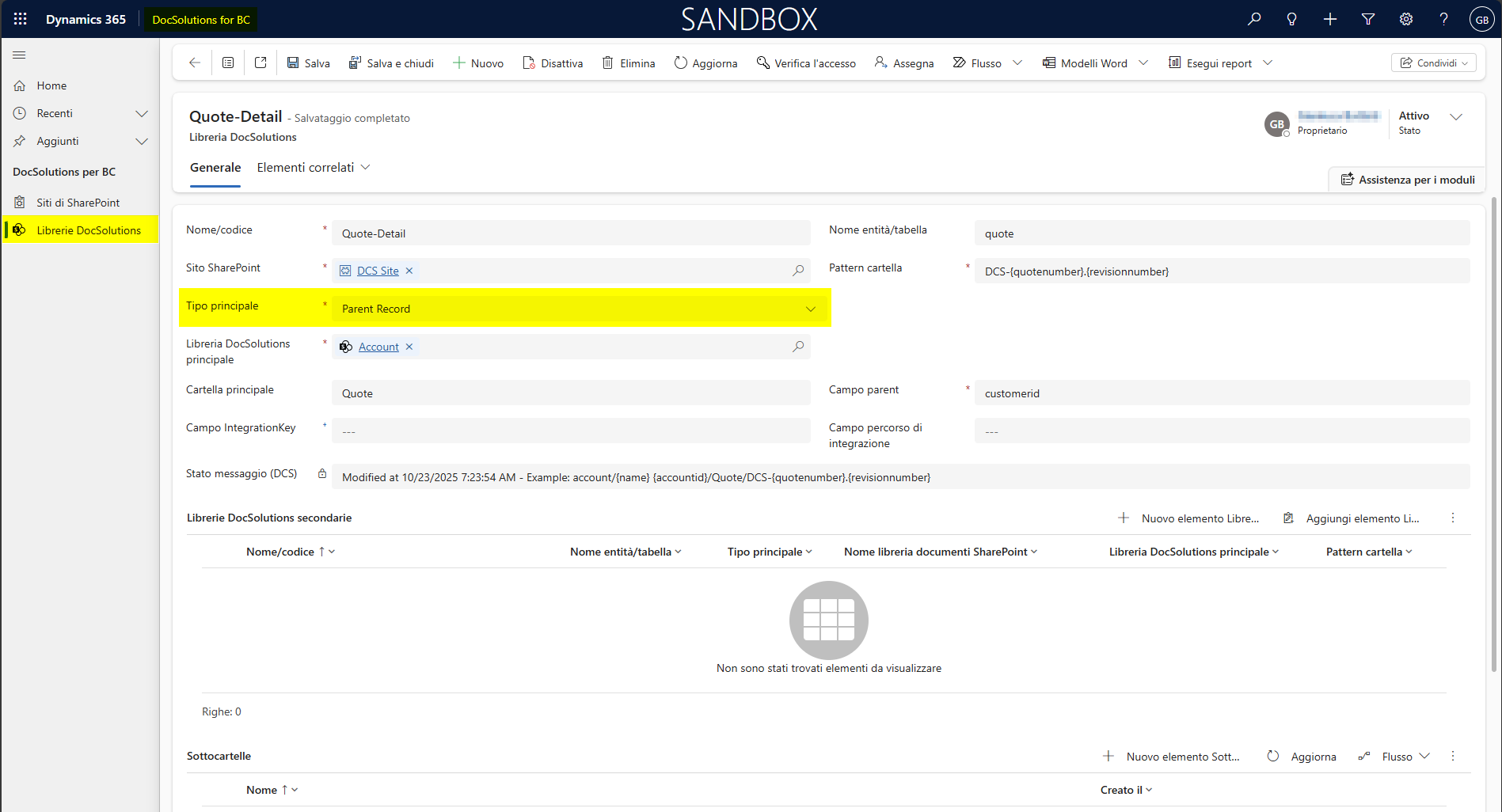Open the Tipo principale dropdown

(x=810, y=309)
